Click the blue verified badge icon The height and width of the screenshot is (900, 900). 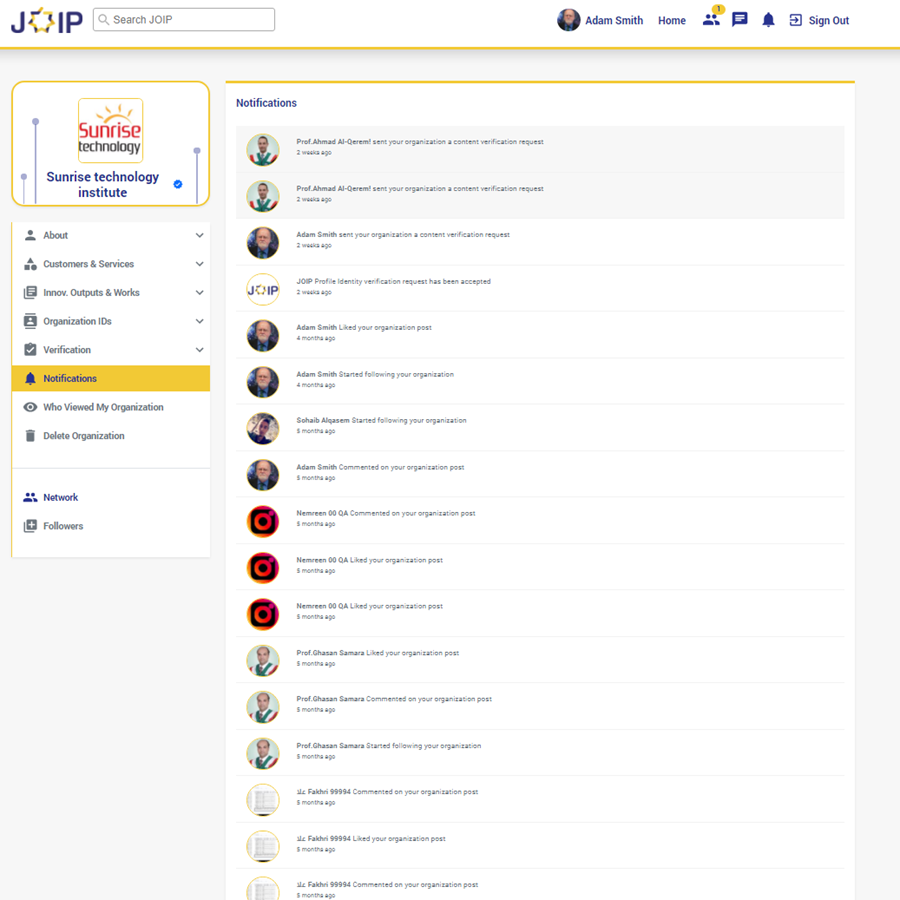[x=178, y=184]
